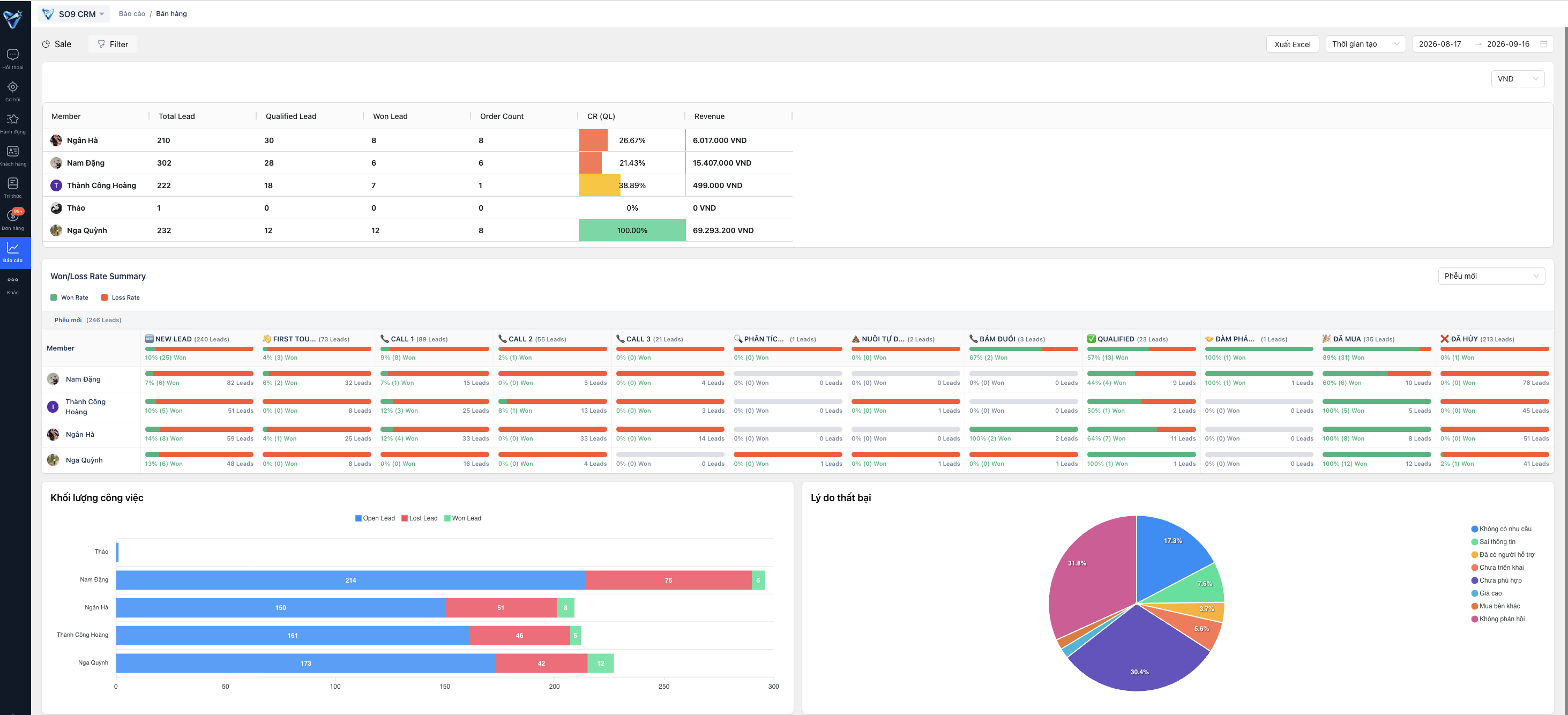Viewport: 1568px width, 715px height.
Task: Toggle Open Lead legend in workload chart
Action: tap(375, 518)
